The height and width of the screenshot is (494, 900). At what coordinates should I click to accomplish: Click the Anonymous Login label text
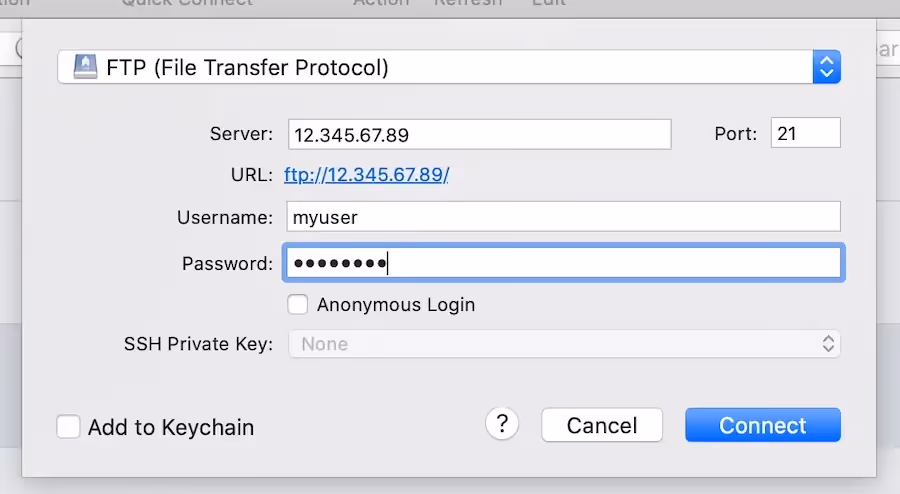[x=396, y=305]
